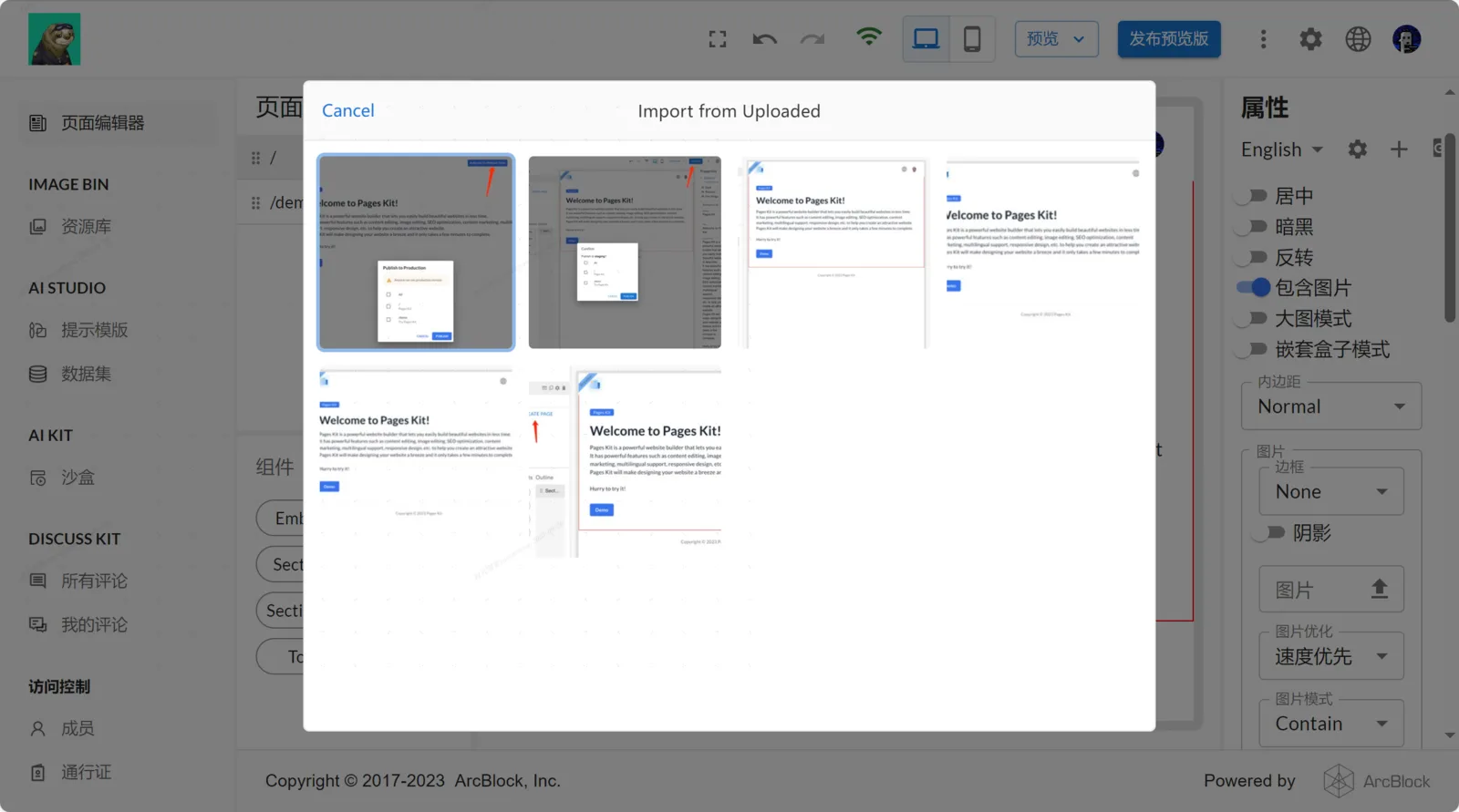Click the 图片 upload button

pos(1331,590)
